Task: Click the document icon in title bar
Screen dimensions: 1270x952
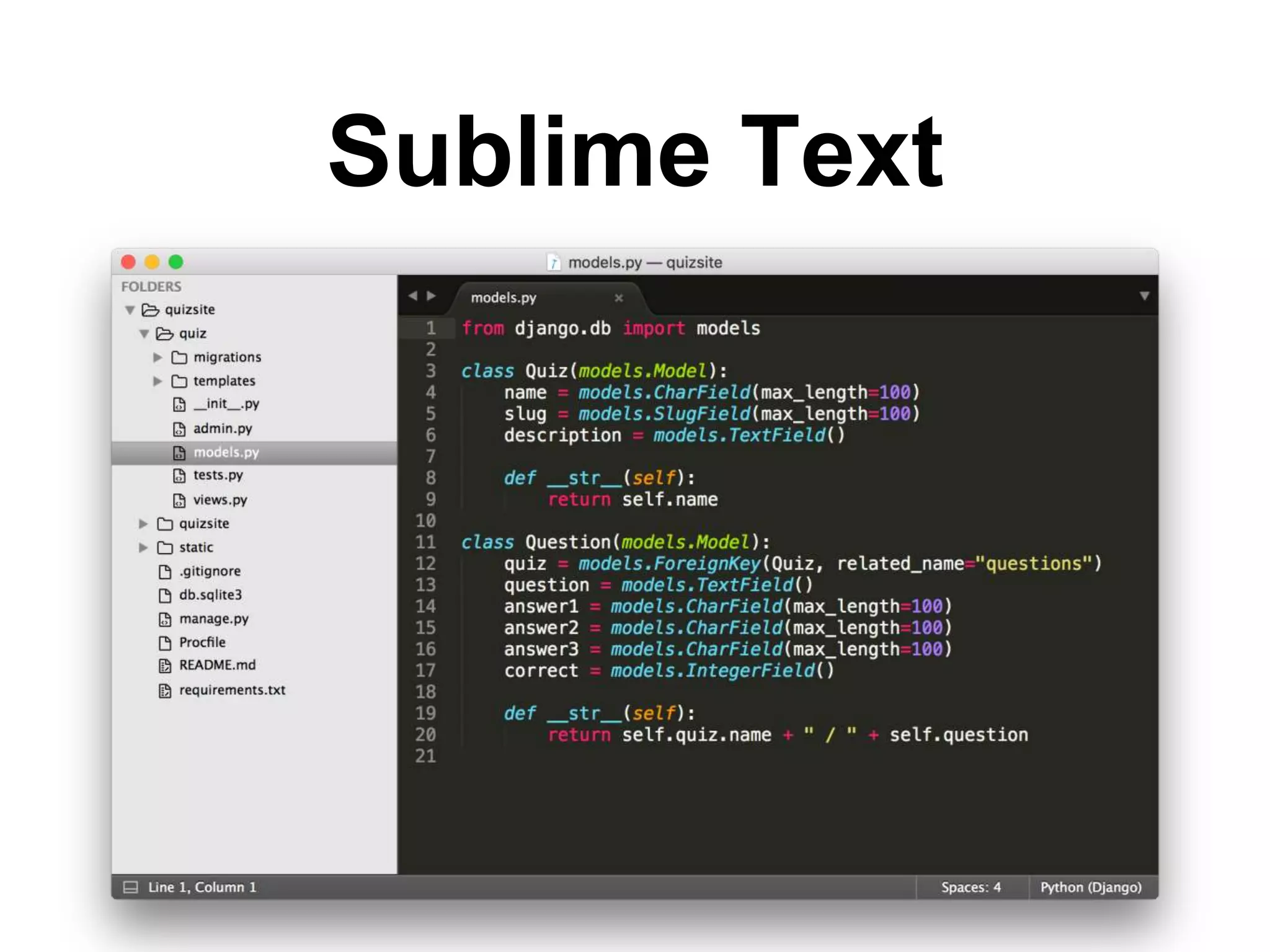Action: (554, 262)
